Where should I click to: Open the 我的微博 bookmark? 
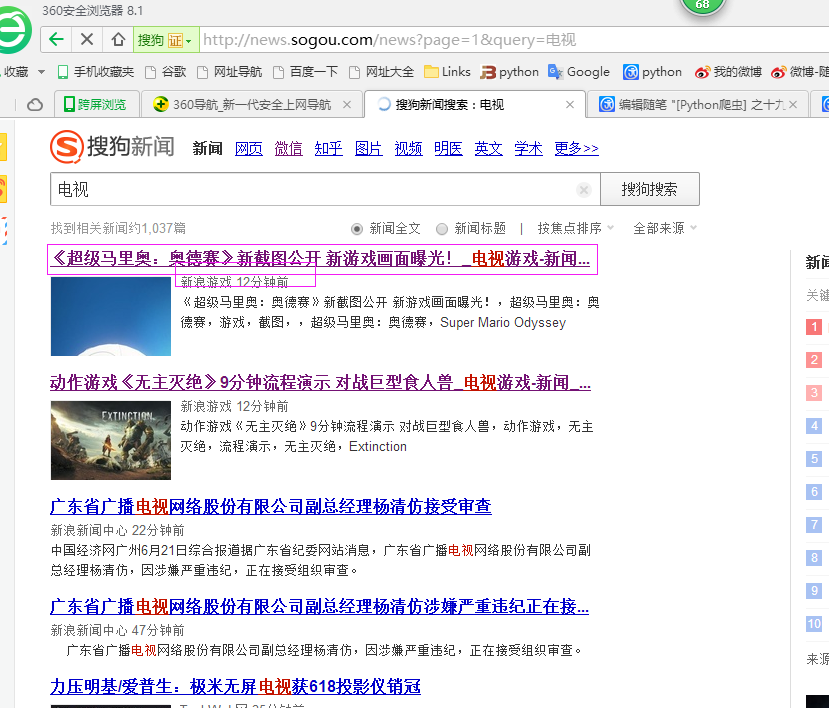pos(728,72)
